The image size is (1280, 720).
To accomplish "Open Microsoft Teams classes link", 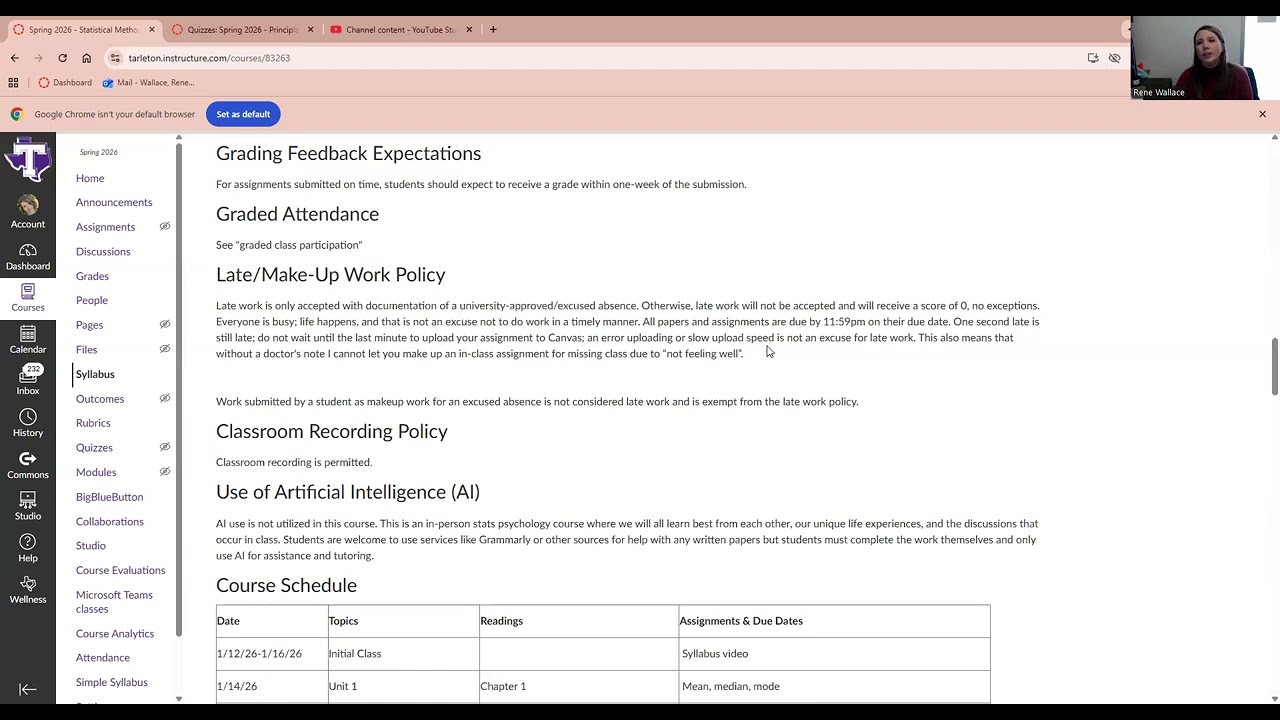I will tap(114, 602).
